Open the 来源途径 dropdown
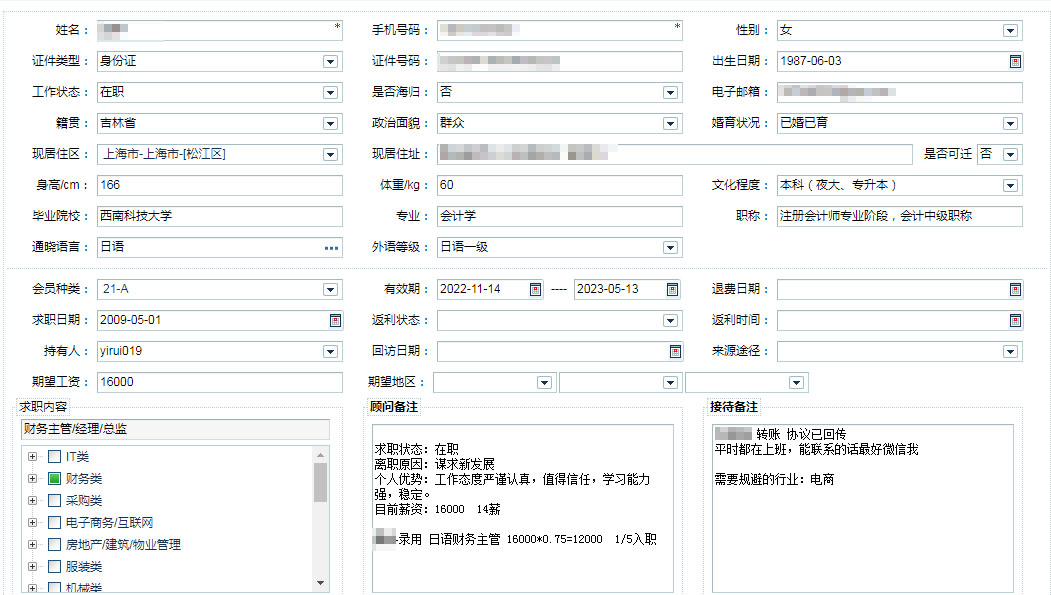 (x=1010, y=351)
